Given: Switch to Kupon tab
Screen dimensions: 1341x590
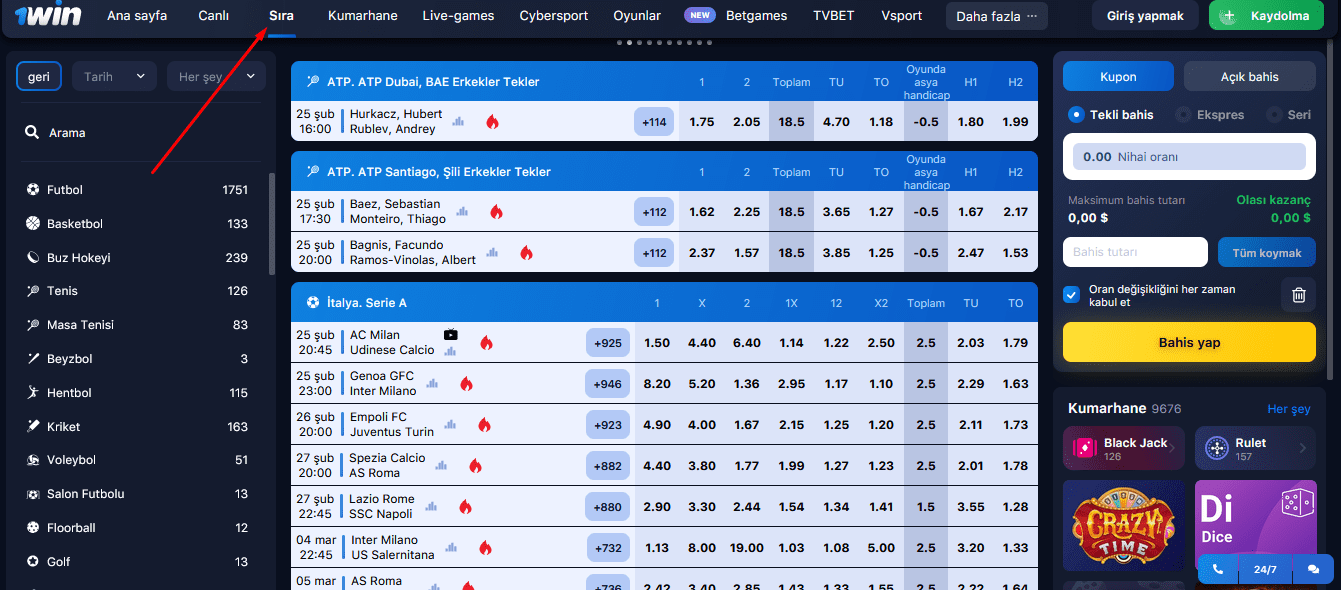Looking at the screenshot, I should pos(1118,76).
